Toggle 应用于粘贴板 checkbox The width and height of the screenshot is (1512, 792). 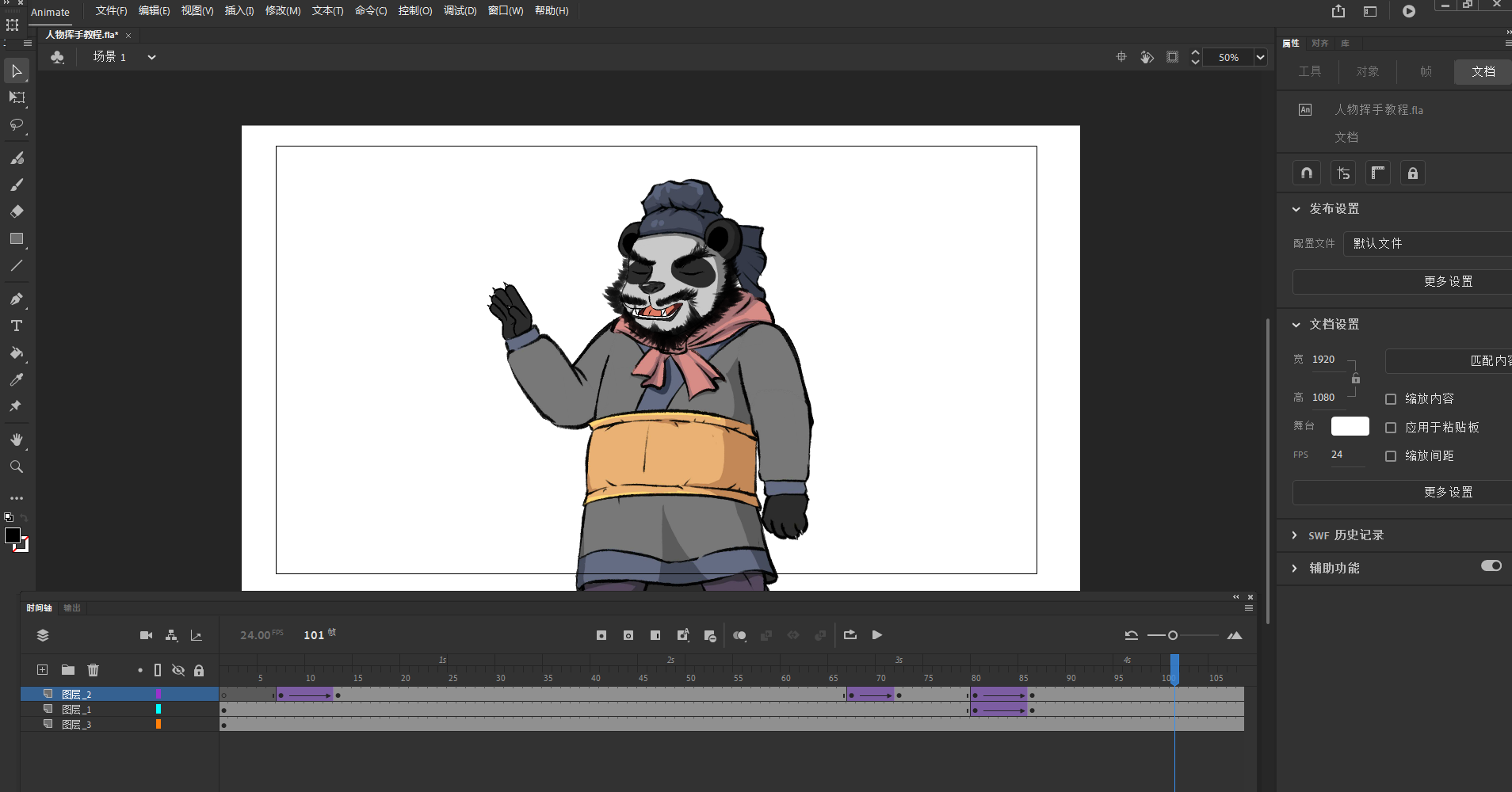[x=1391, y=428]
